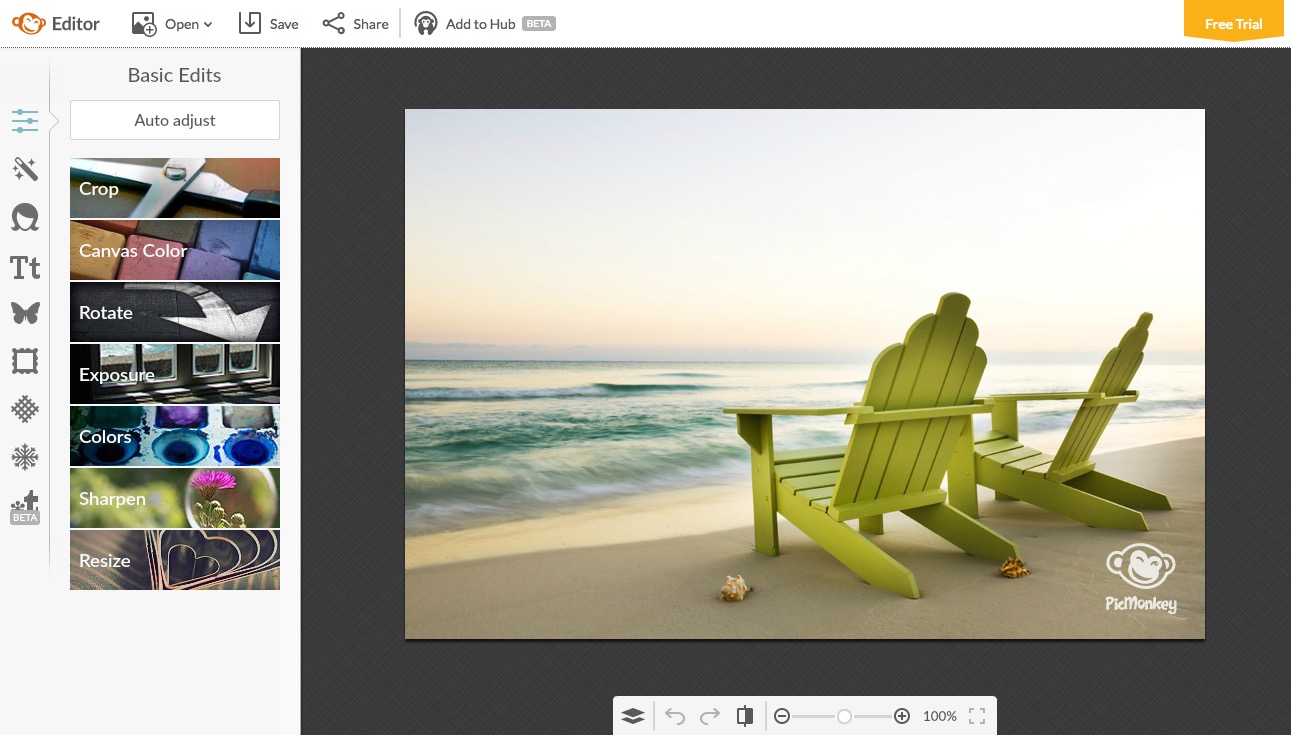The height and width of the screenshot is (735, 1291).
Task: Apply Auto adjust to the photo
Action: tap(174, 119)
